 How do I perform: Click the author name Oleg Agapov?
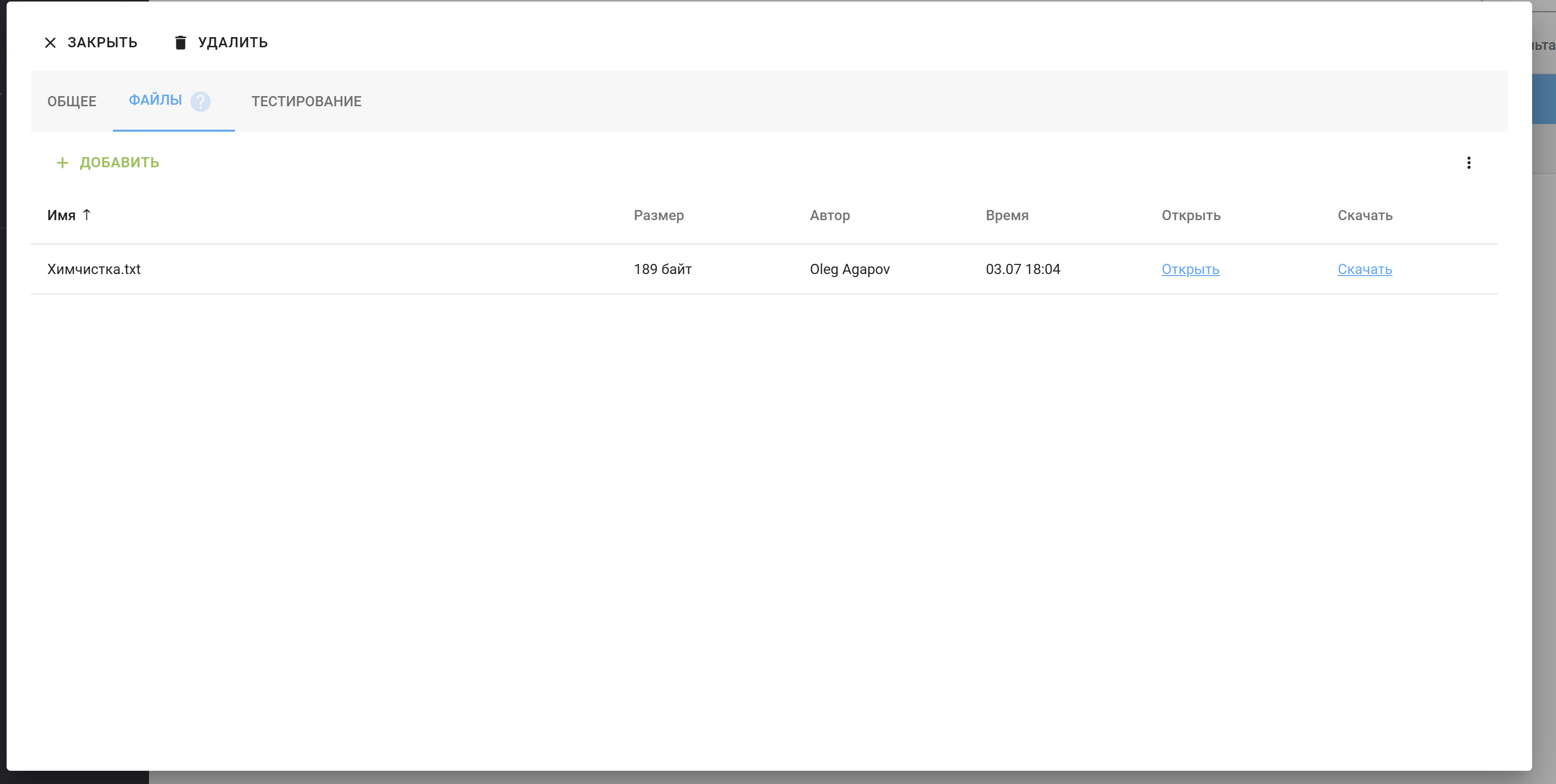coord(849,269)
